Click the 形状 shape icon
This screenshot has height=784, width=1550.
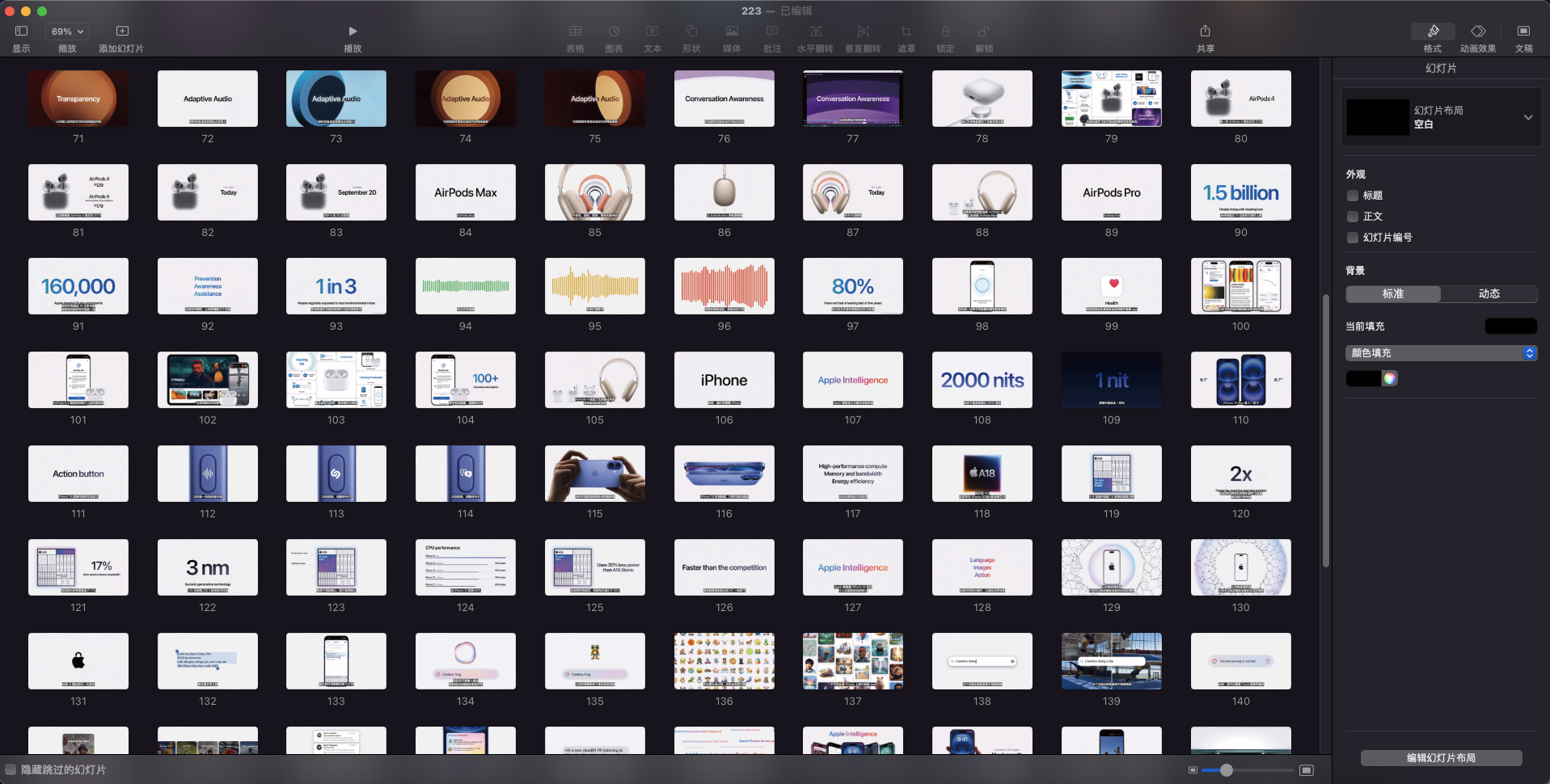[x=691, y=32]
